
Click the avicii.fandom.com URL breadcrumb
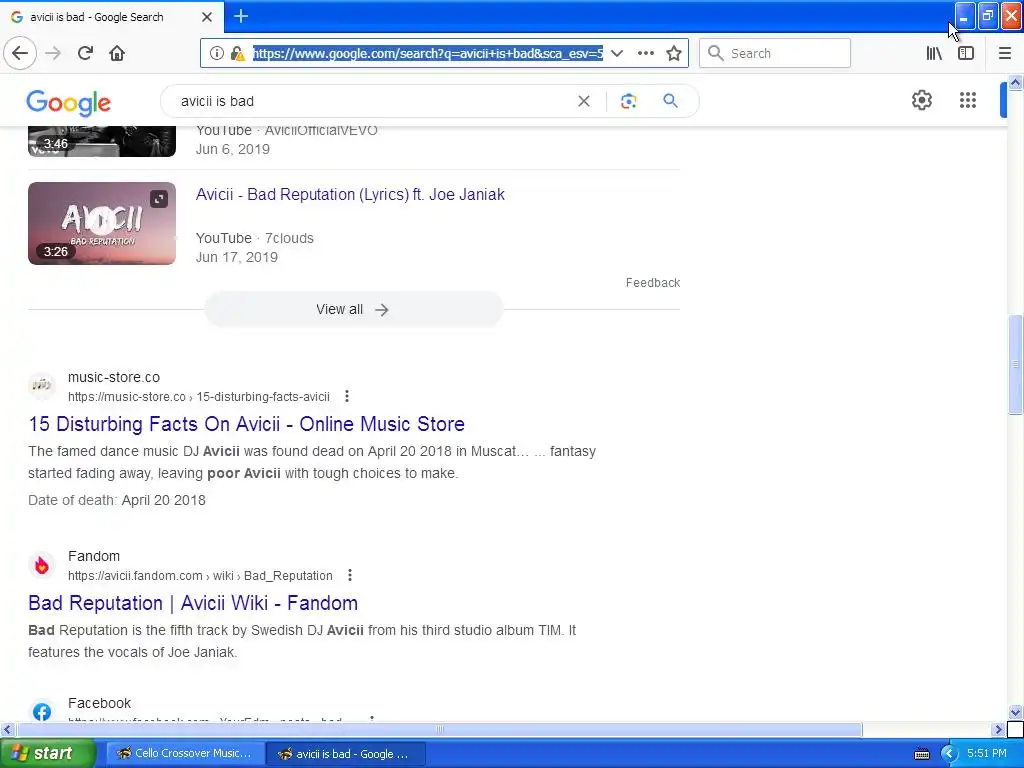[x=200, y=576]
